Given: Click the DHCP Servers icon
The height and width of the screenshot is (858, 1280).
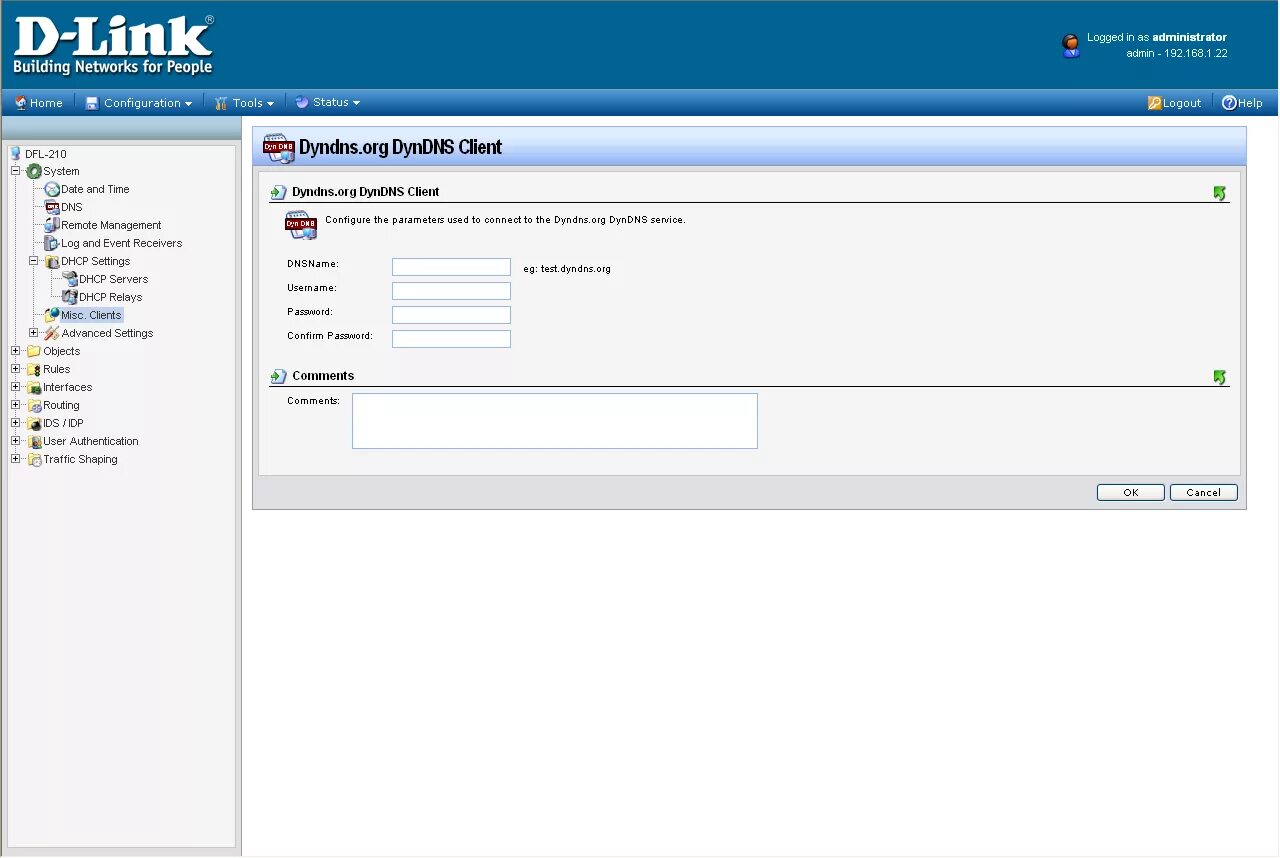Looking at the screenshot, I should [70, 279].
